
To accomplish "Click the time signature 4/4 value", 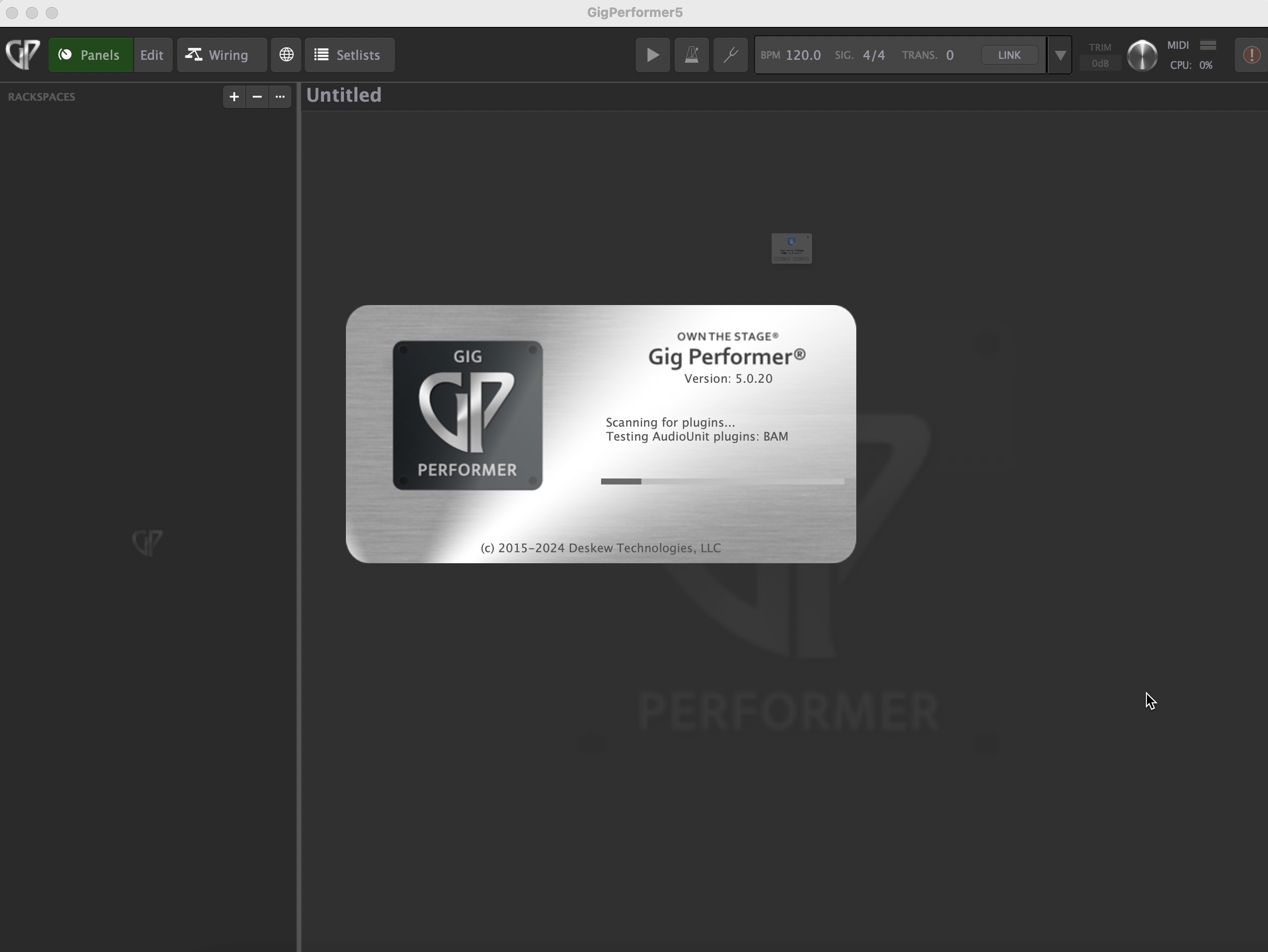I will click(x=874, y=55).
